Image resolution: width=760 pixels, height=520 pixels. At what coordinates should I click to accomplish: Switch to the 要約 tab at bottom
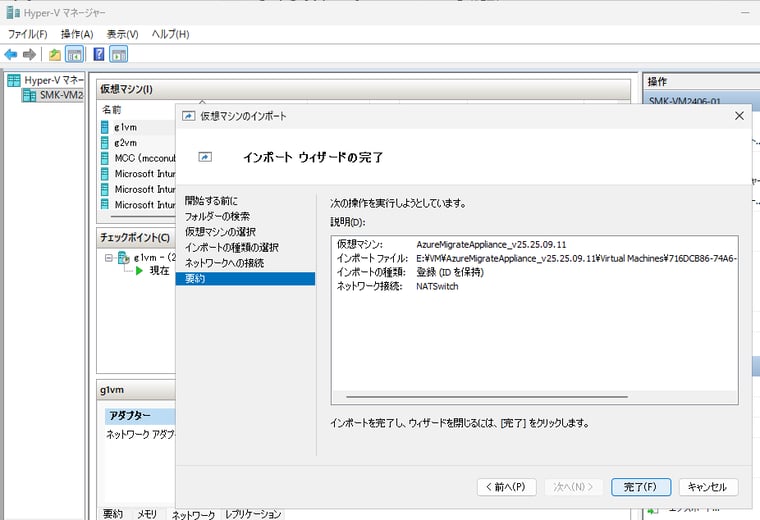click(x=113, y=514)
